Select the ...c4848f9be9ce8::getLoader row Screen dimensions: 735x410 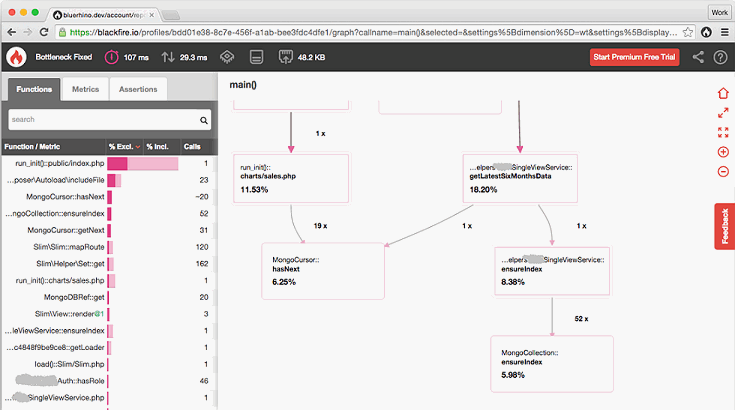click(x=109, y=348)
